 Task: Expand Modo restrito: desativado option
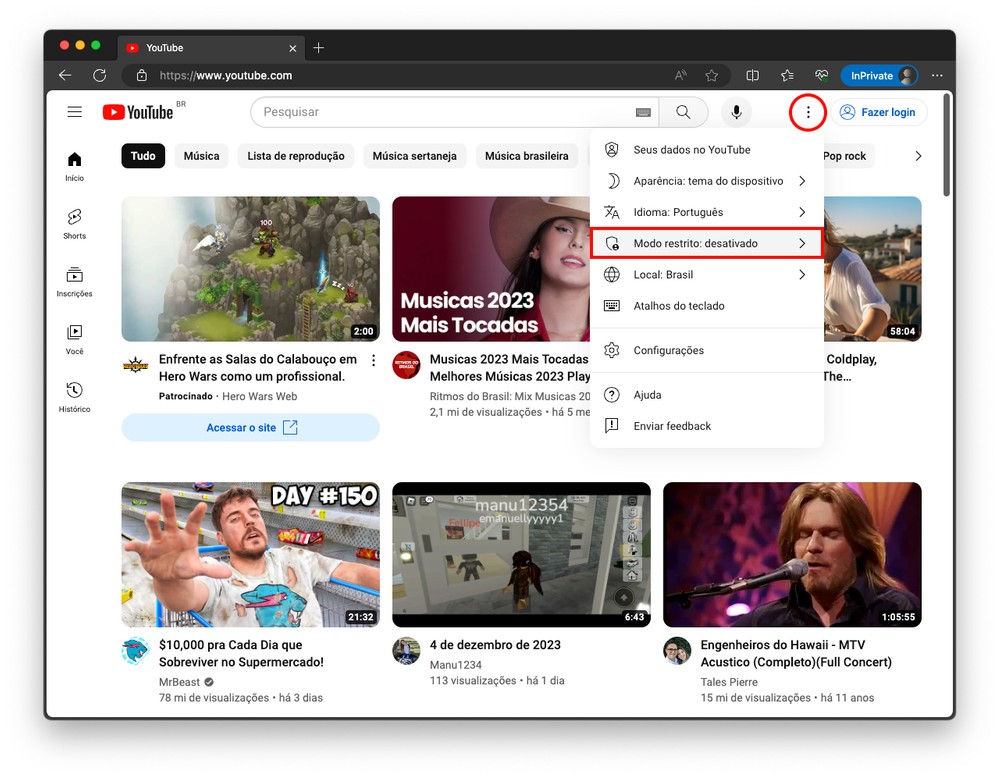[706, 243]
